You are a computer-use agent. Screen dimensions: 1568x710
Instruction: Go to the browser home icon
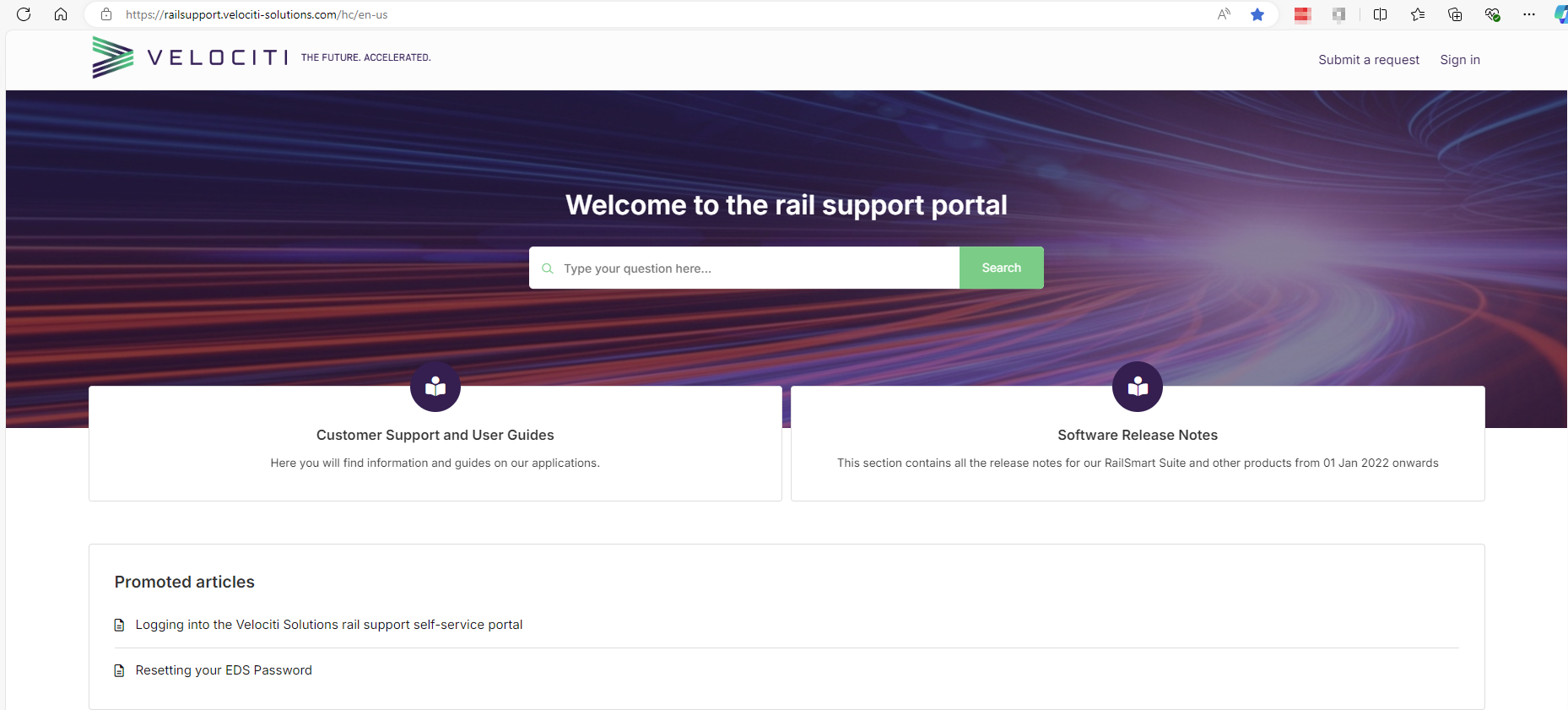[x=61, y=14]
